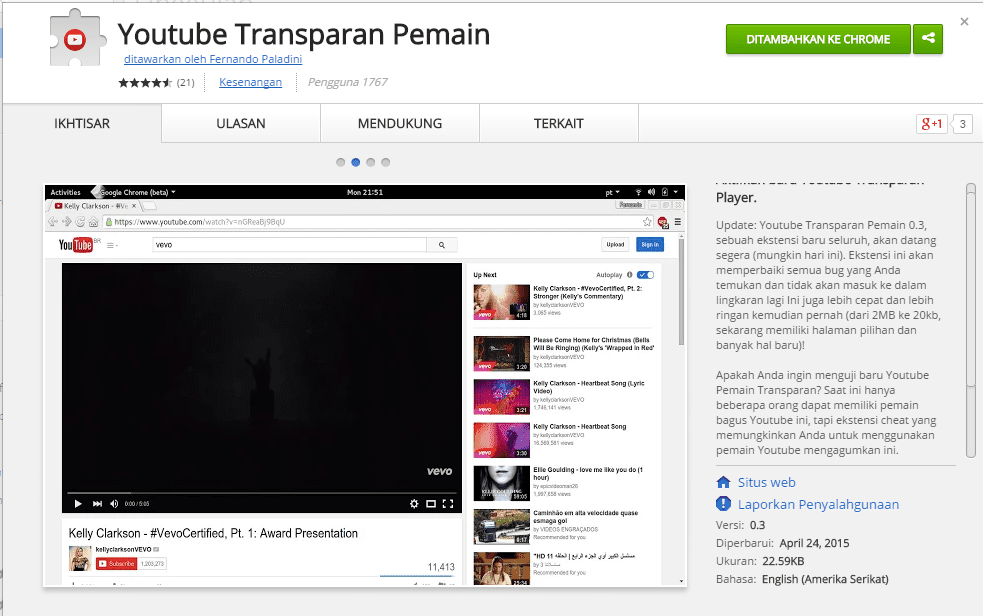Click the speaker volume icon in the player
The image size is (983, 616).
[x=112, y=504]
